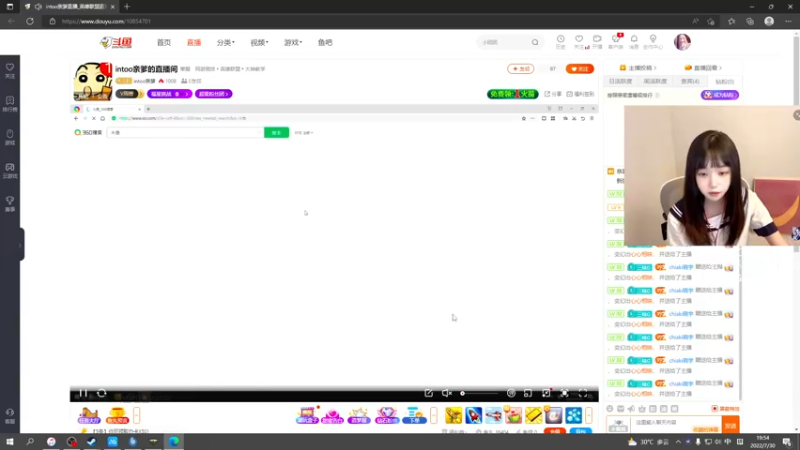Open the chat emoji icon

click(610, 409)
